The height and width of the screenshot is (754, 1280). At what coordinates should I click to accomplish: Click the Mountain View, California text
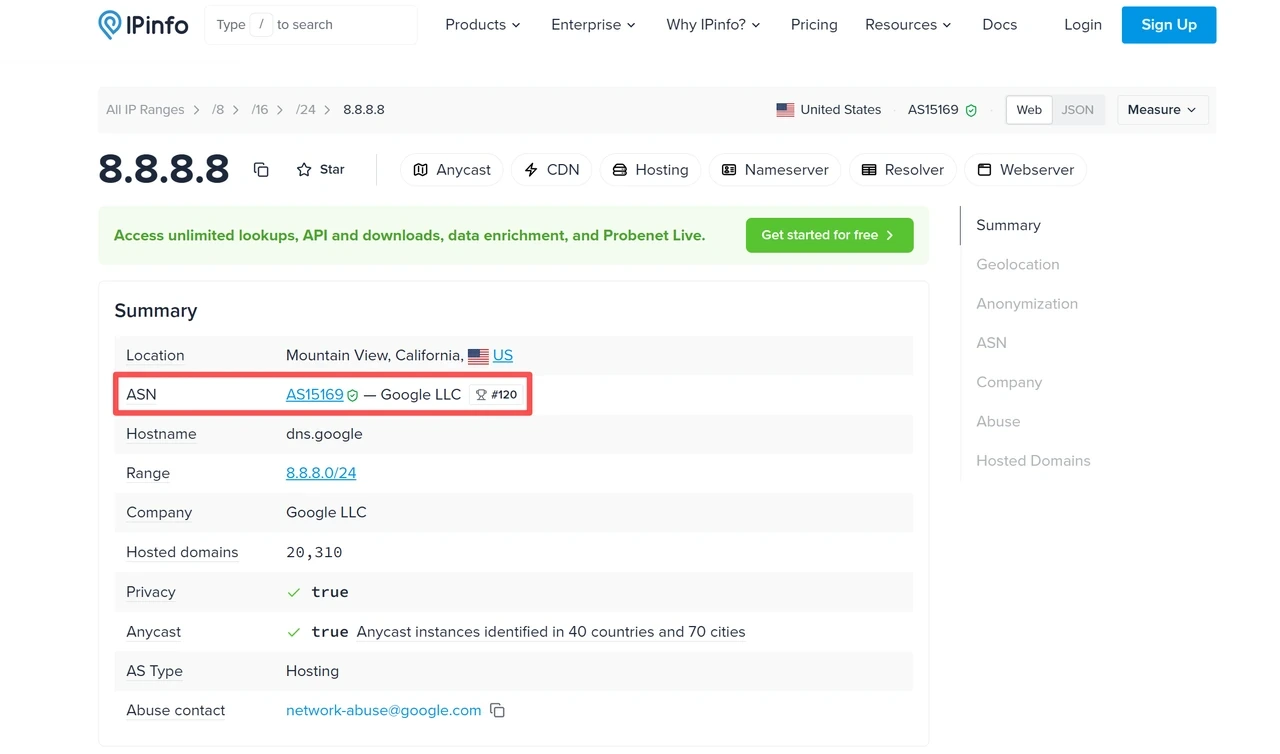375,355
